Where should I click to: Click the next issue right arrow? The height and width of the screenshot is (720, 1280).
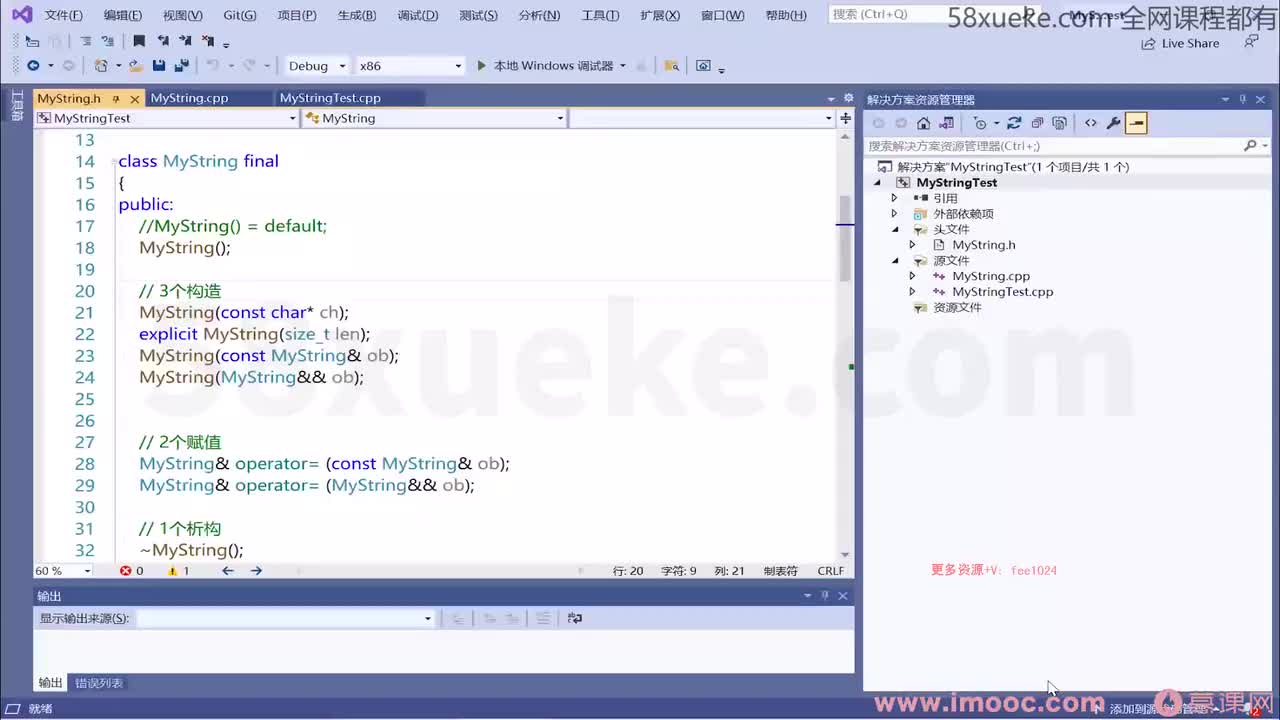click(256, 571)
